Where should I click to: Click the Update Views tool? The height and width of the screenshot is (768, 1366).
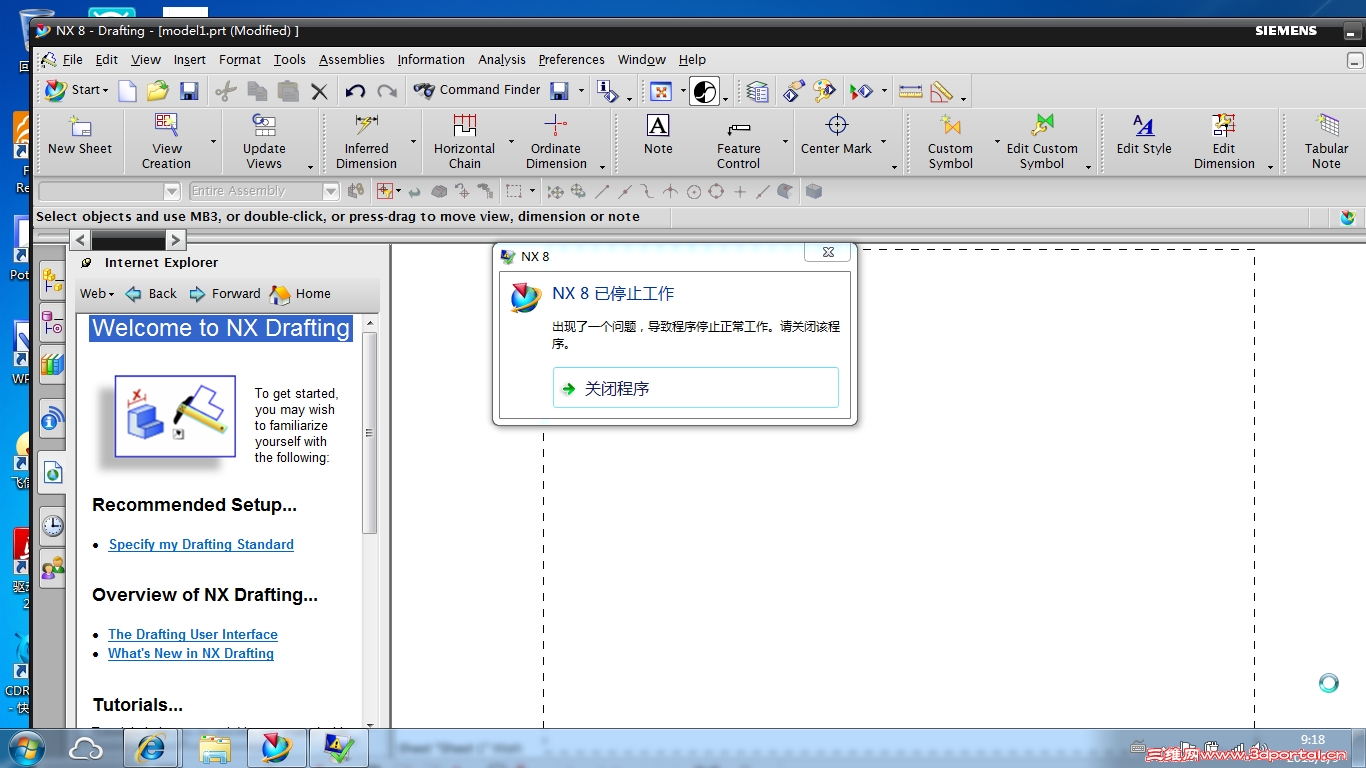coord(264,141)
